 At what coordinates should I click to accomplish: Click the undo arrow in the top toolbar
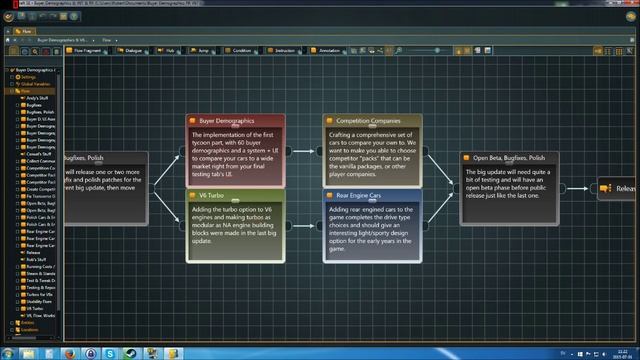click(x=43, y=16)
